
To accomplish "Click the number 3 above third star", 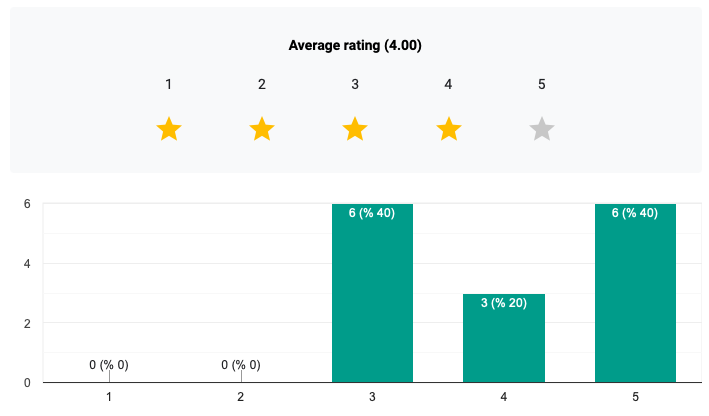I will click(355, 84).
